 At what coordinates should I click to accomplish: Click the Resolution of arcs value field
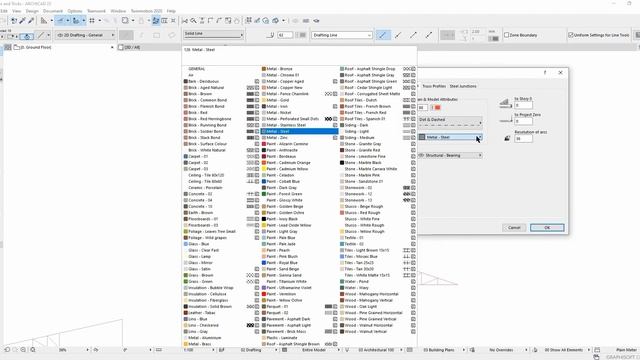click(x=523, y=139)
